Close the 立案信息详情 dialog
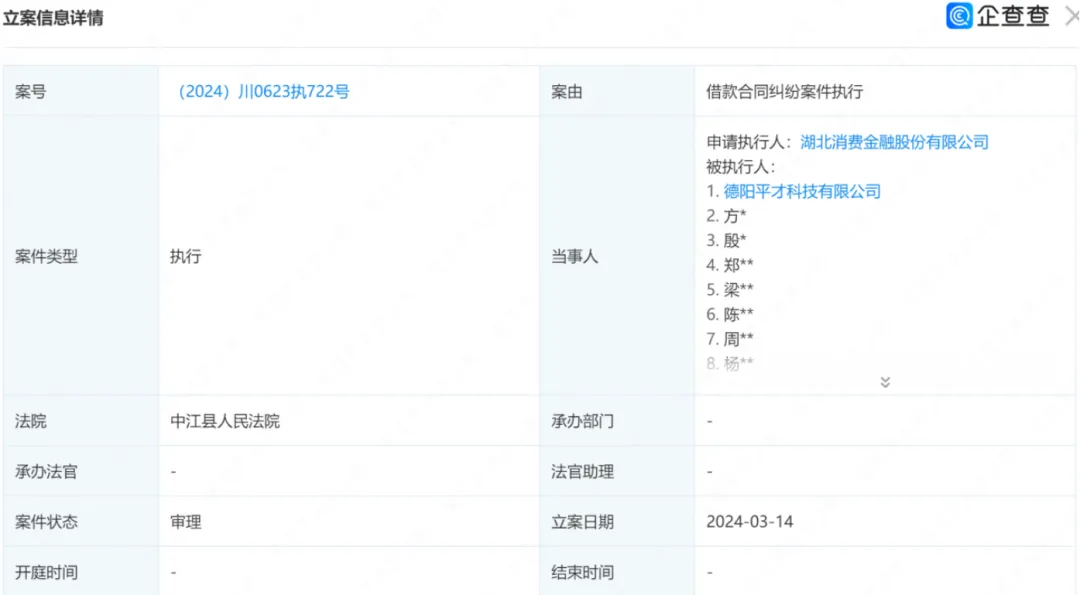The height and width of the screenshot is (595, 1080). [1072, 16]
